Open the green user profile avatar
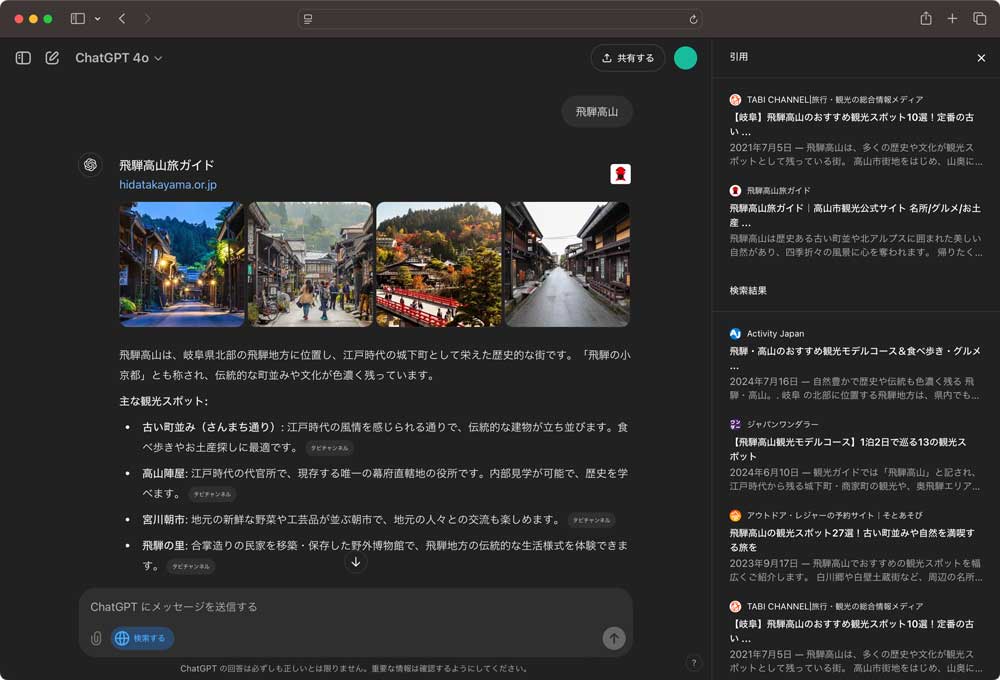 [686, 58]
